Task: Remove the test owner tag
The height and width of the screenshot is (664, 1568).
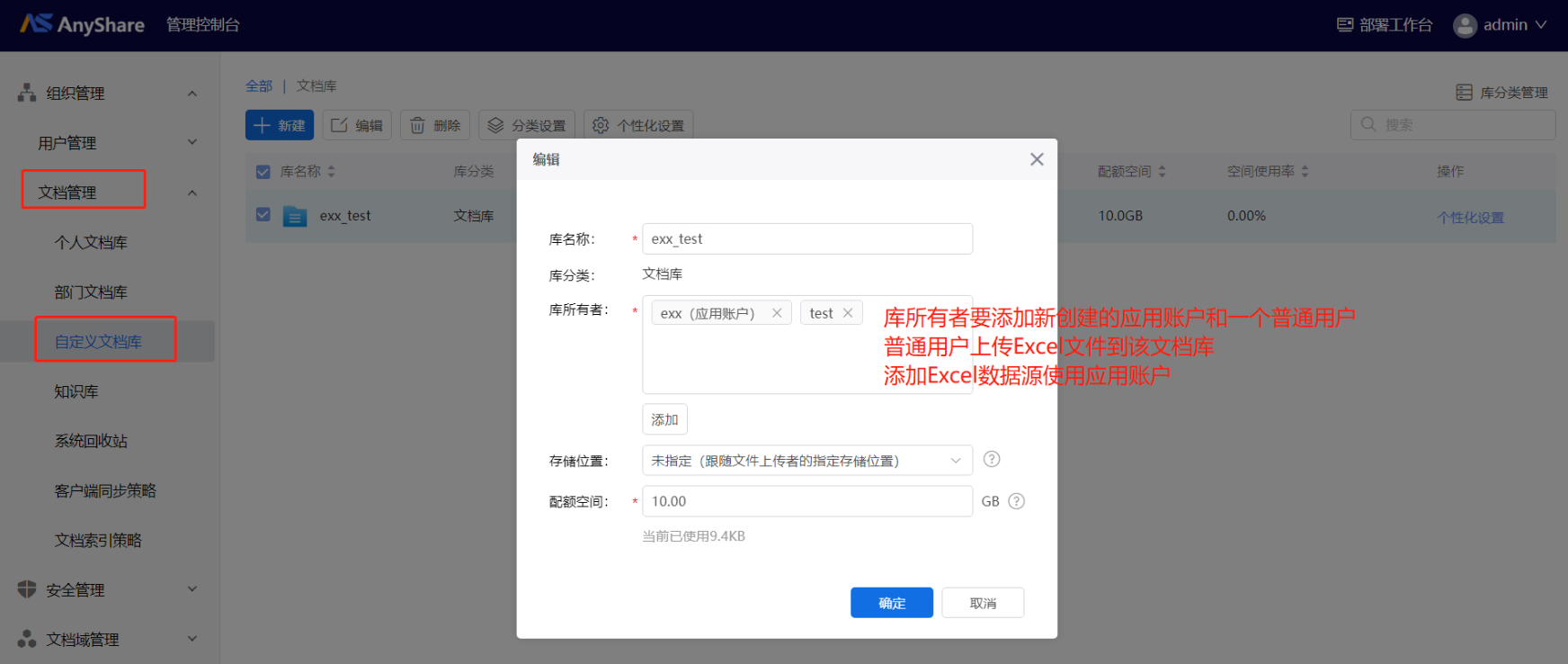Action: pos(848,313)
